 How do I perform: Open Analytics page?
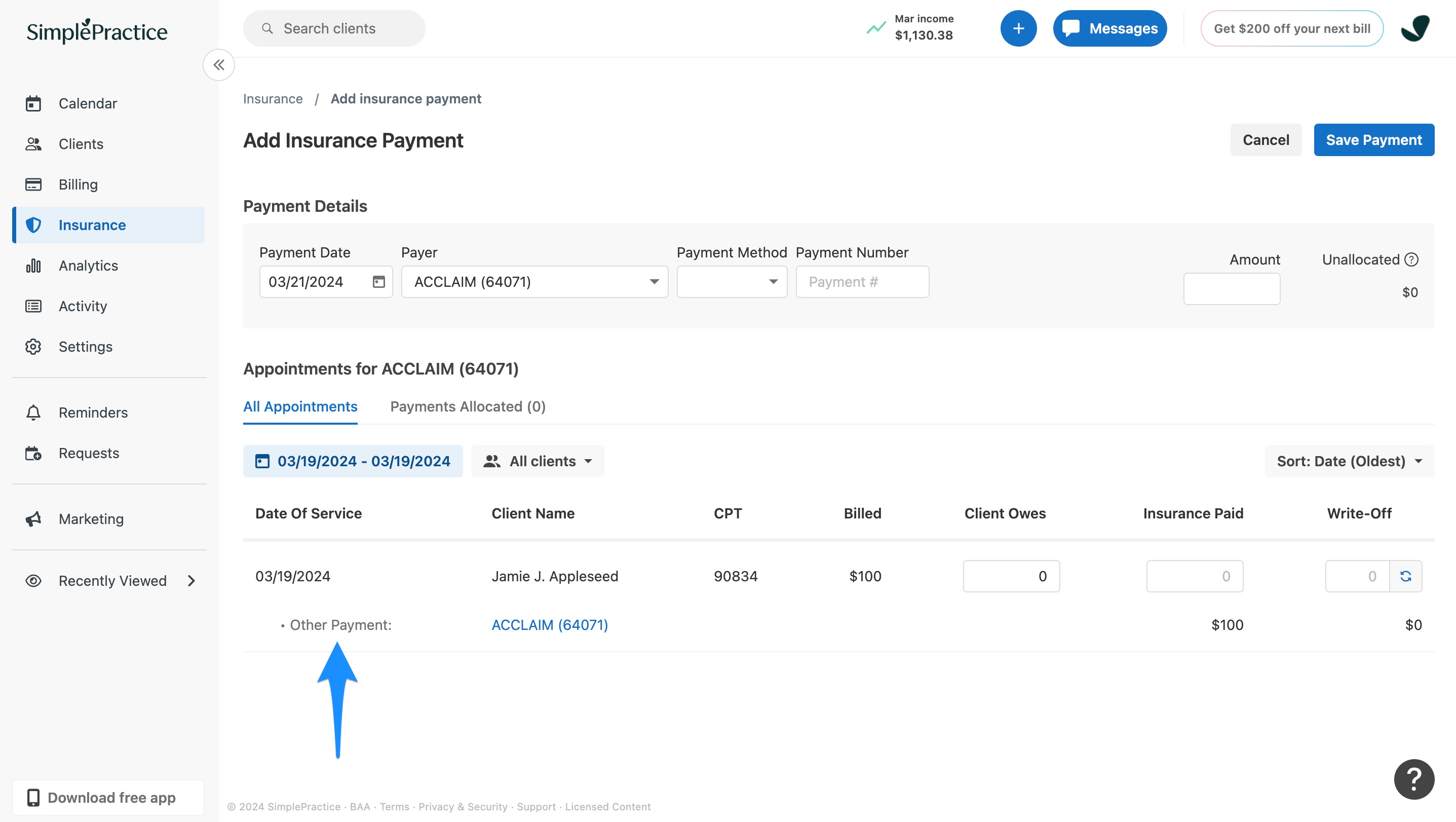[x=108, y=266]
